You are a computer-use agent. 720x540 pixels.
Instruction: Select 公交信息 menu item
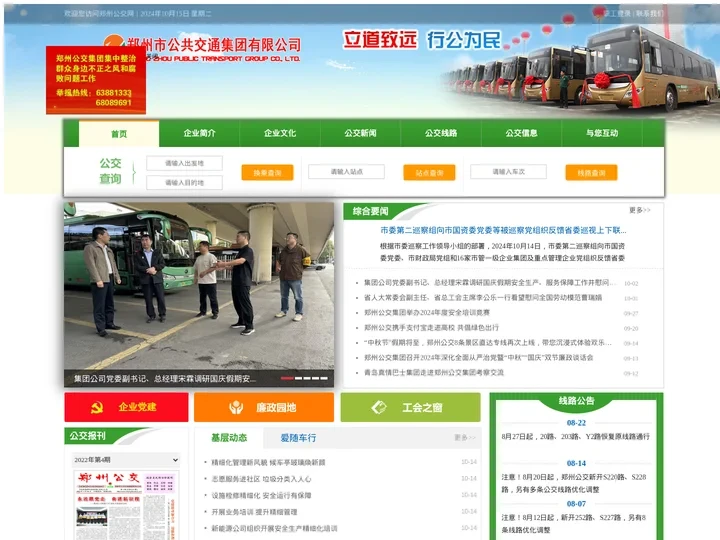(521, 133)
